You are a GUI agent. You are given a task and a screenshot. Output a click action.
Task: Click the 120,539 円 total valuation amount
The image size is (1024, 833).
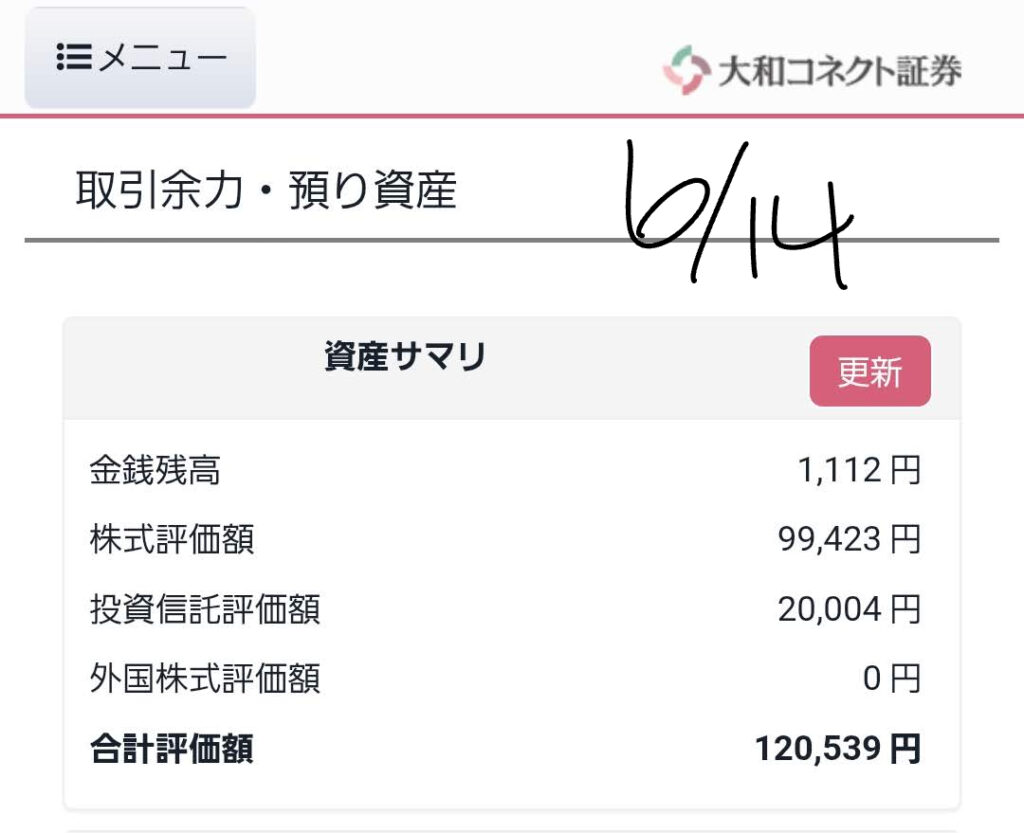tap(838, 749)
